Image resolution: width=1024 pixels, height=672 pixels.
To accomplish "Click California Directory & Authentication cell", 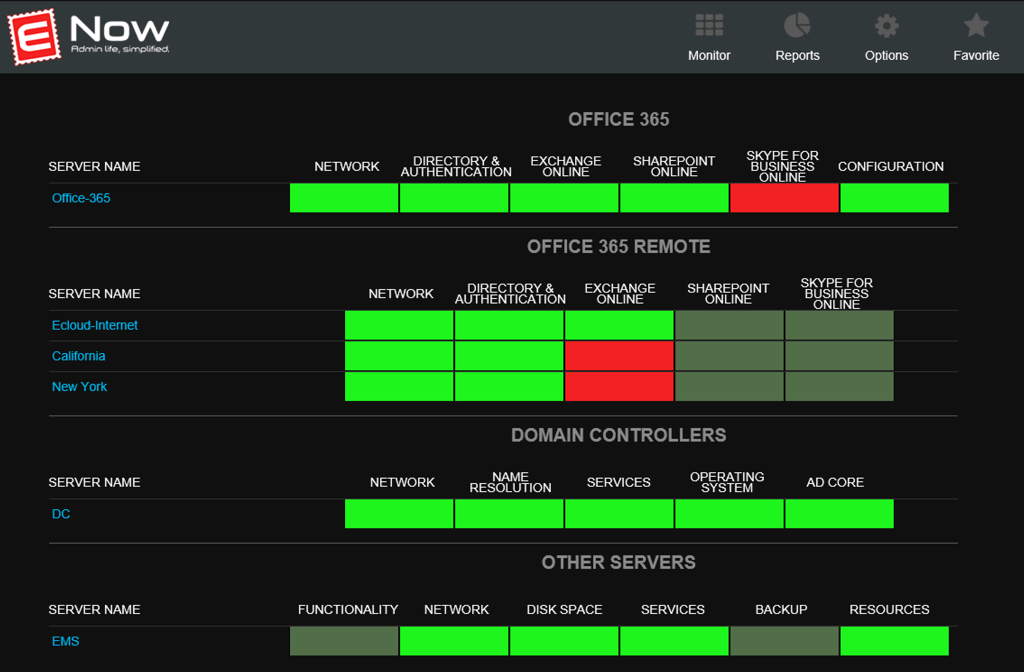I will 509,356.
